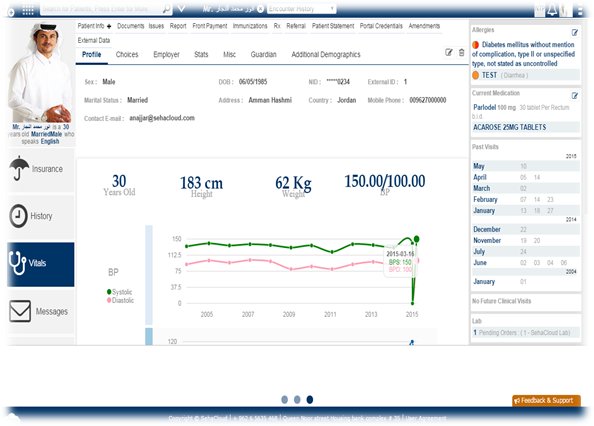The width and height of the screenshot is (594, 426).
Task: Edit the patient profile with the pencil icon
Action: coord(449,52)
